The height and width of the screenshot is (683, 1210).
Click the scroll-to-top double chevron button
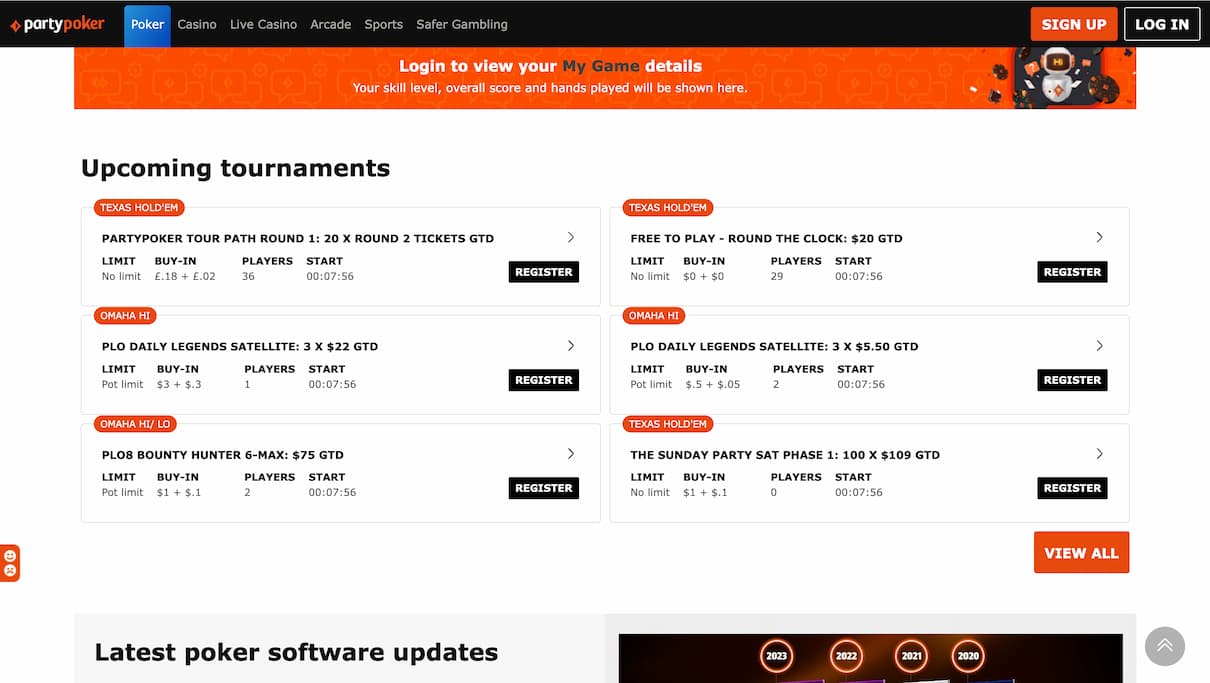[x=1165, y=646]
